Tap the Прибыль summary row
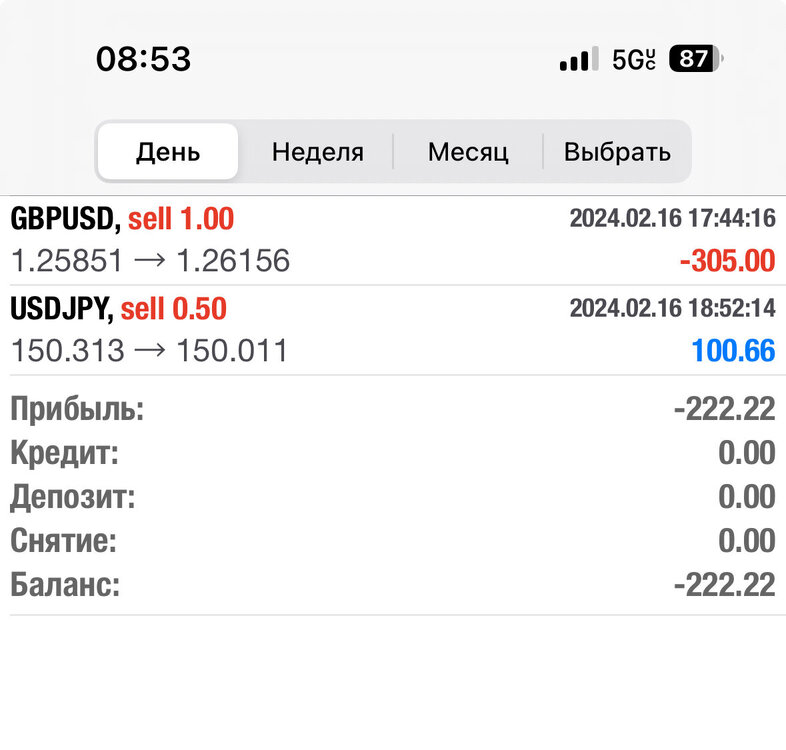This screenshot has width=786, height=750. (393, 409)
